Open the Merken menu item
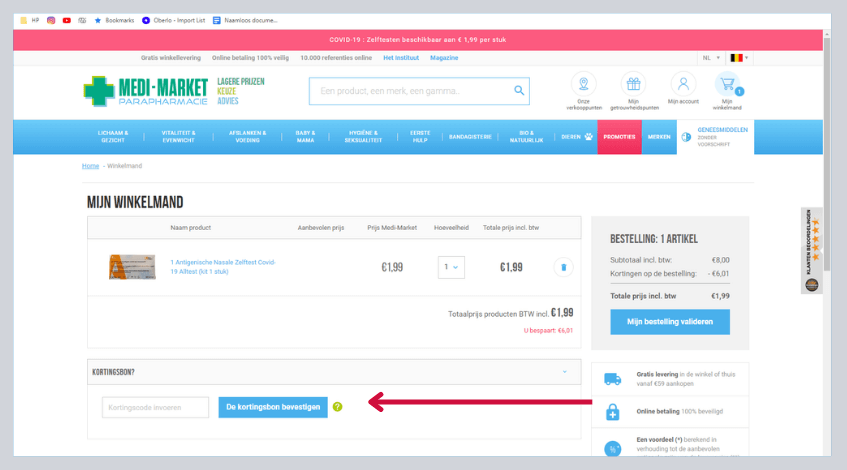Screen dimensions: 847x470 pyautogui.click(x=659, y=137)
